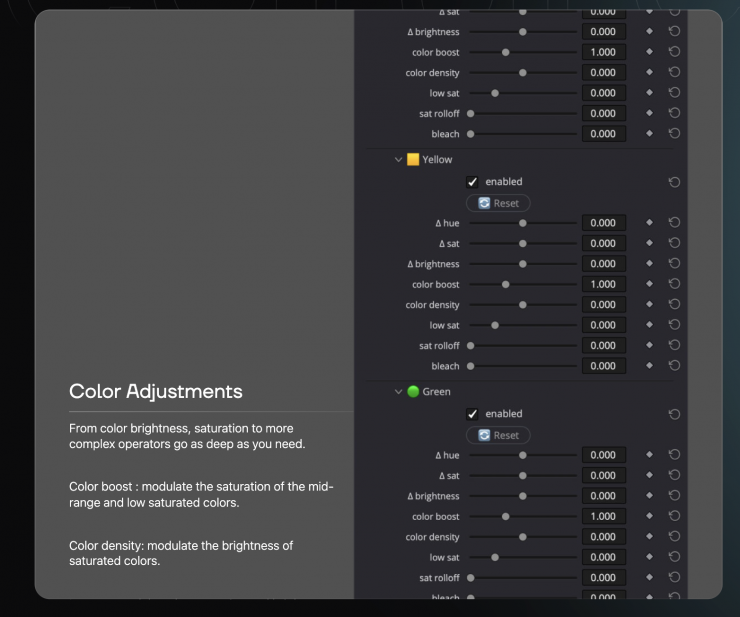Click the Green Δ hue value field
The height and width of the screenshot is (617, 740).
coord(603,455)
